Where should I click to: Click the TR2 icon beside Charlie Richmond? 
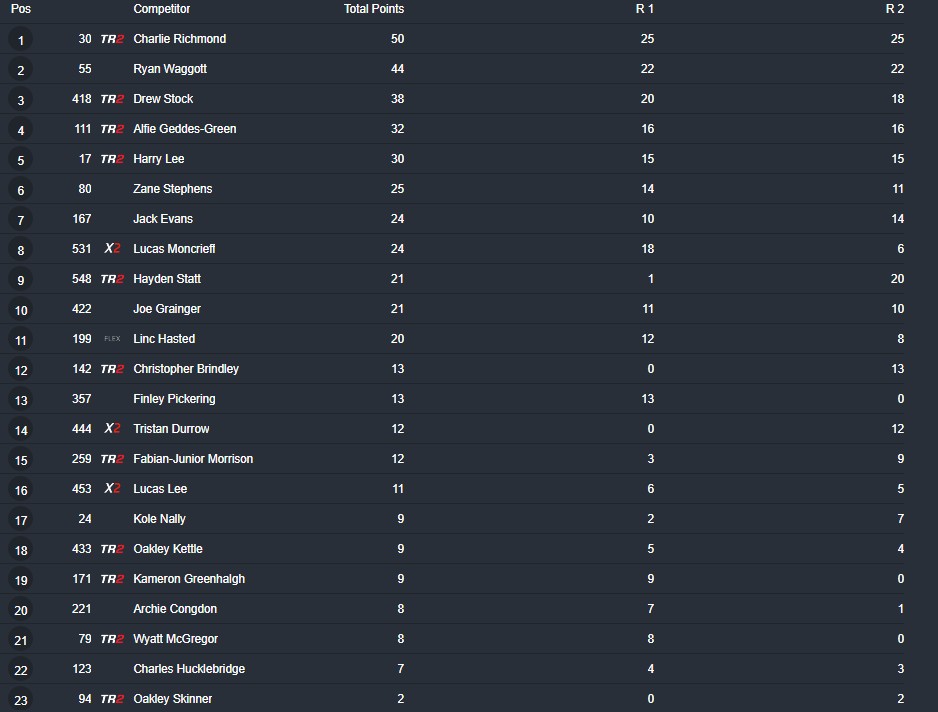112,39
